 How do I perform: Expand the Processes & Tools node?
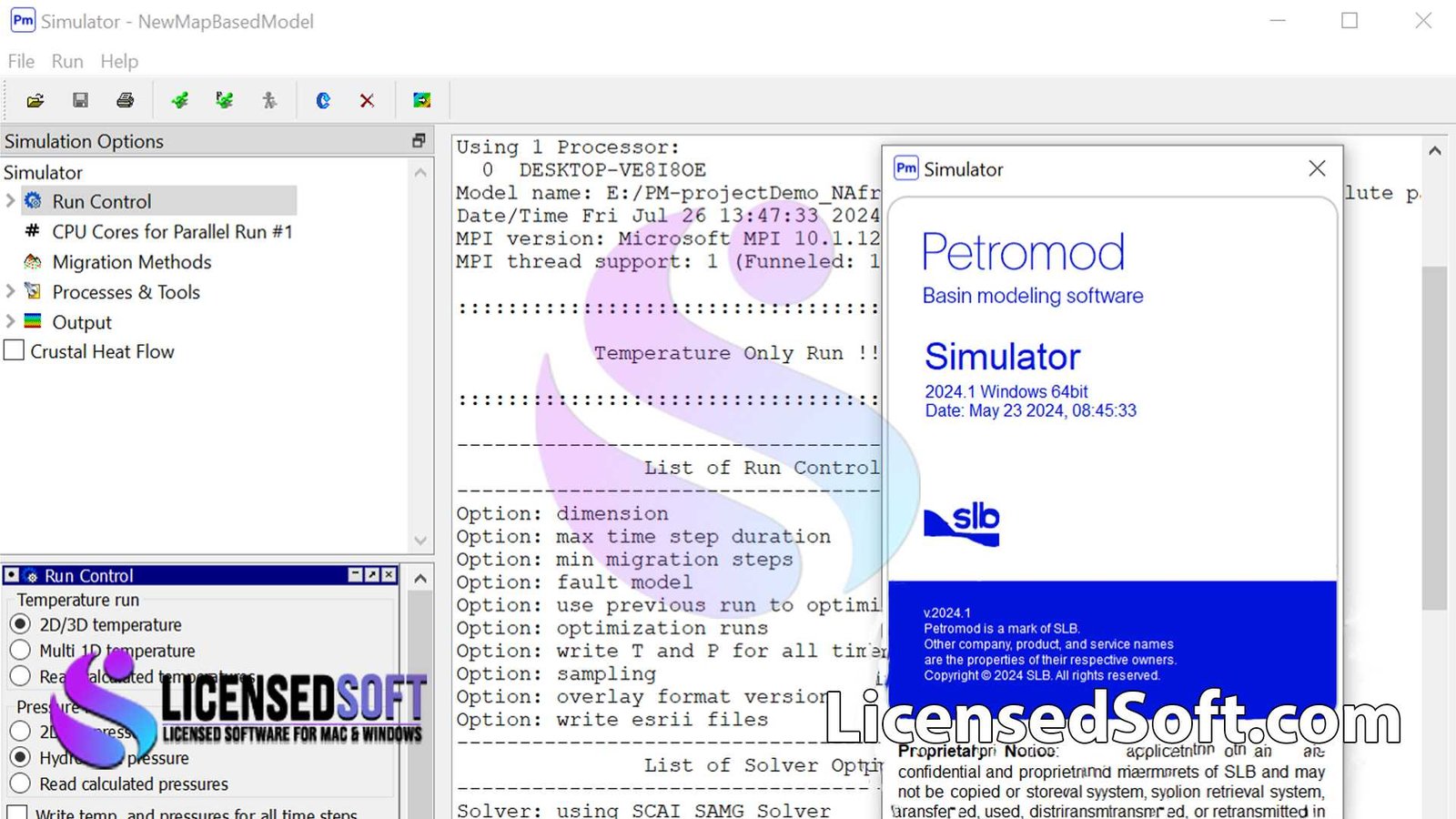[10, 291]
